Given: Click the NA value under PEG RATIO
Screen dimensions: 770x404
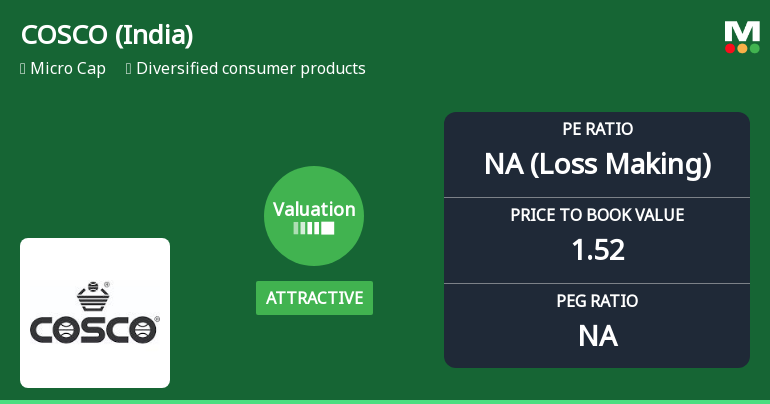Looking at the screenshot, I should point(597,336).
